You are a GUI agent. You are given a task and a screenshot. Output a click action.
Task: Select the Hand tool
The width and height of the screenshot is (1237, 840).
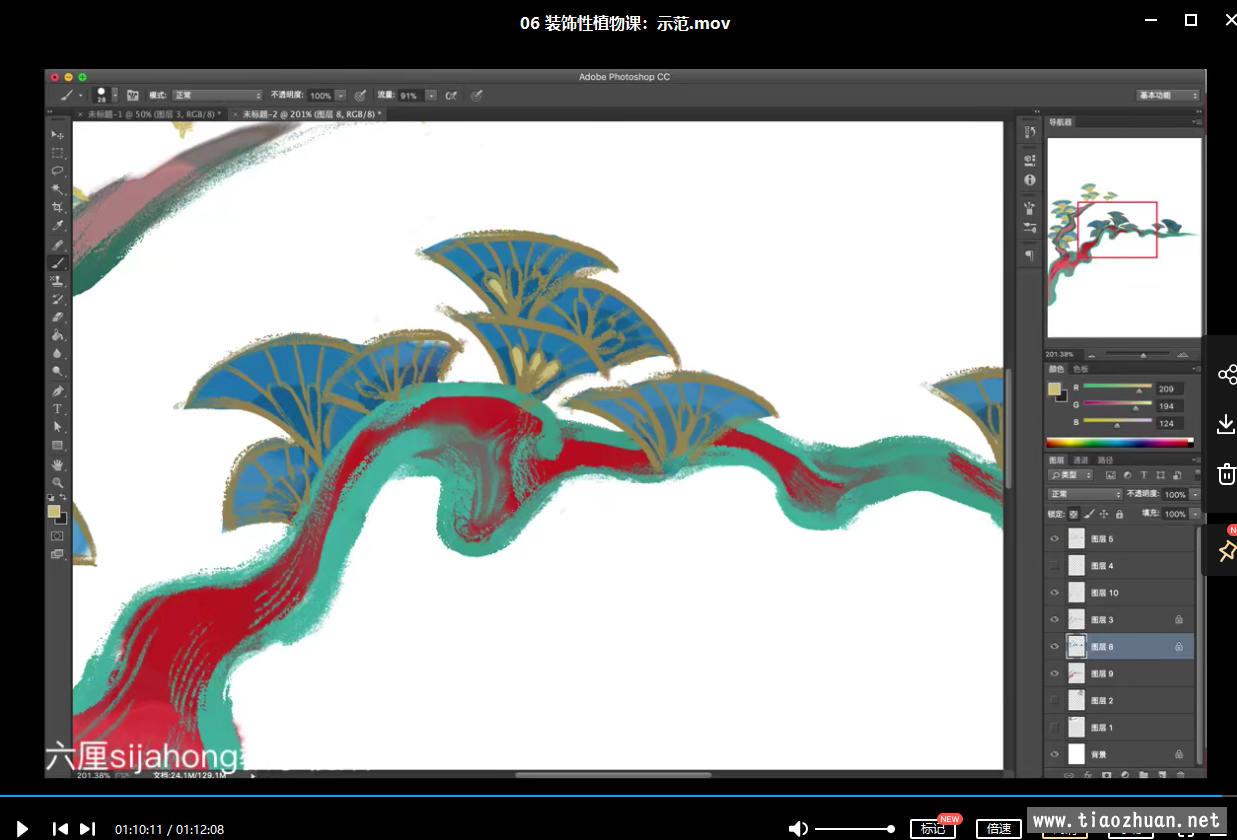58,465
